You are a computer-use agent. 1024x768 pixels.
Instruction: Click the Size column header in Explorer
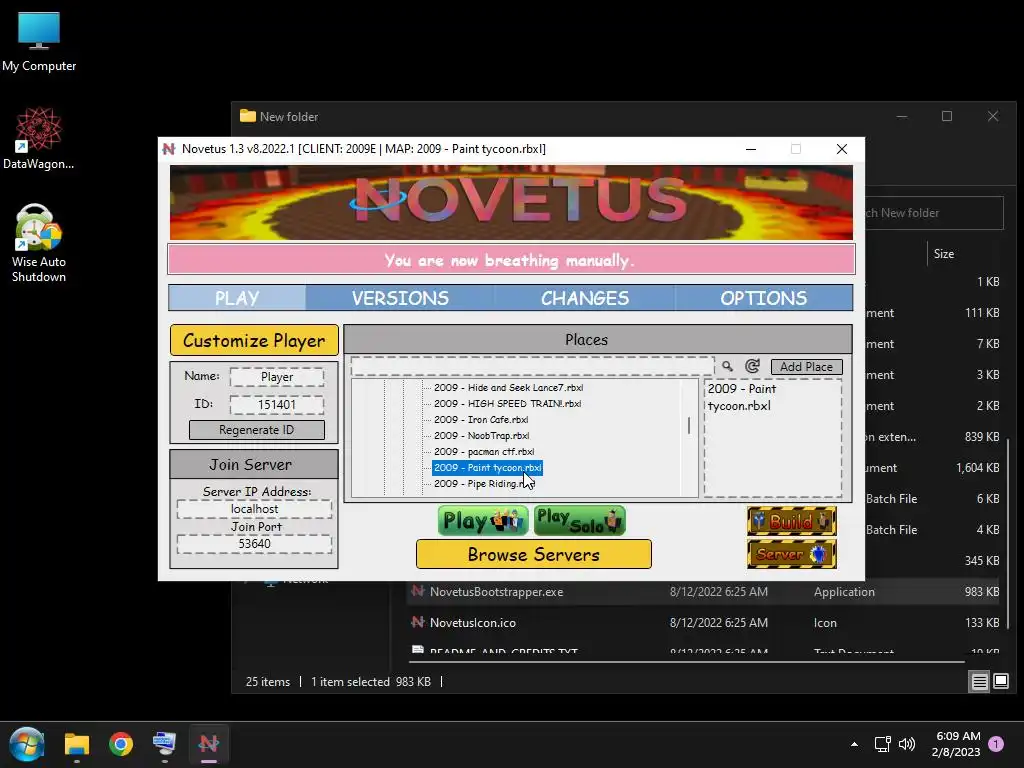point(944,253)
